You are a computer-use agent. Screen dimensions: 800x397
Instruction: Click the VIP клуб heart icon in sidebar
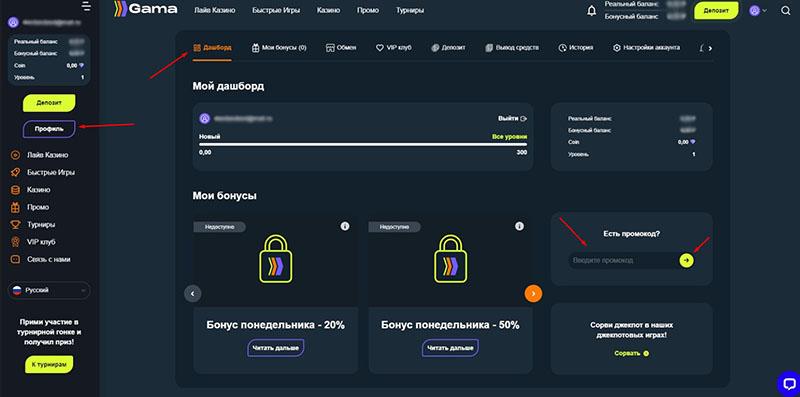pyautogui.click(x=16, y=241)
